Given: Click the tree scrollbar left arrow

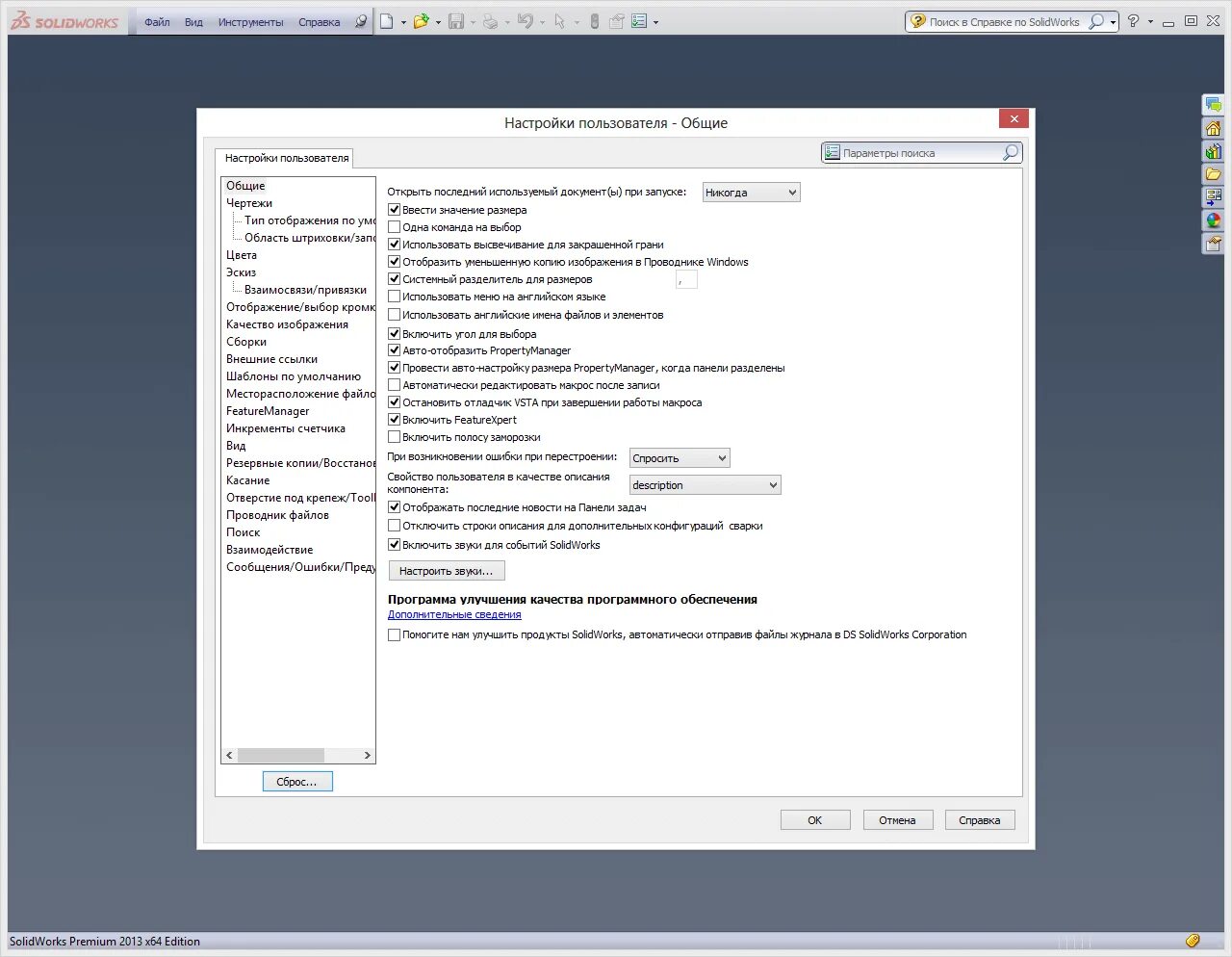Looking at the screenshot, I should click(229, 756).
